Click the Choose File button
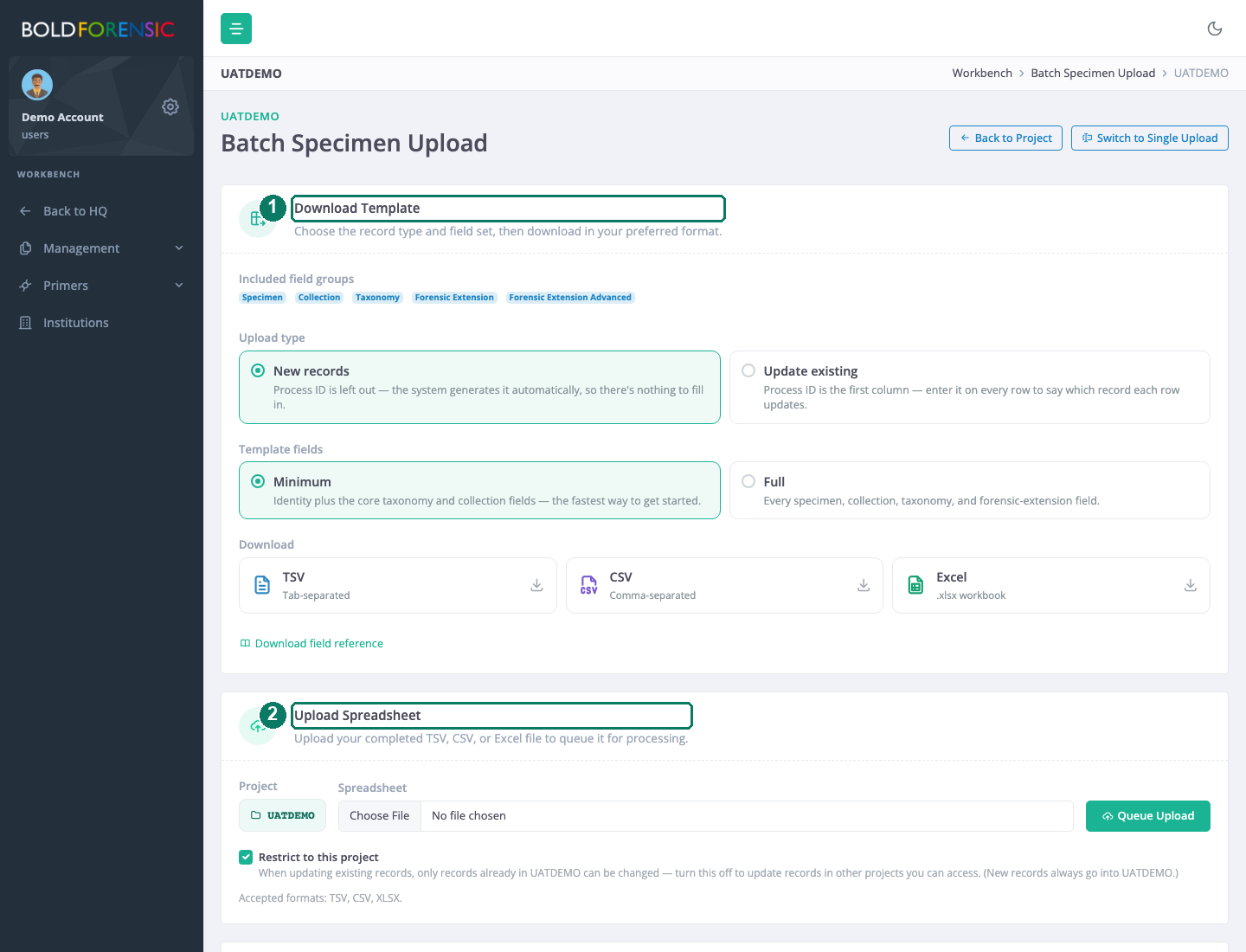This screenshot has height=952, width=1246. pyautogui.click(x=379, y=816)
